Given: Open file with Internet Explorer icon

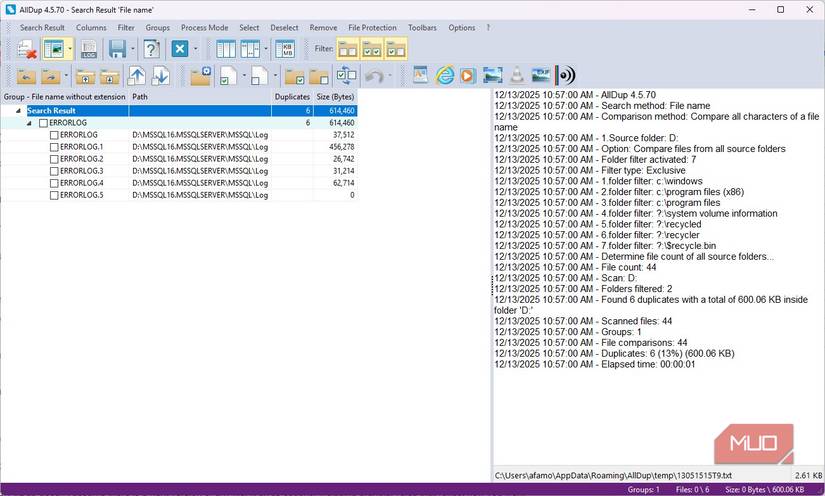Looking at the screenshot, I should [445, 76].
